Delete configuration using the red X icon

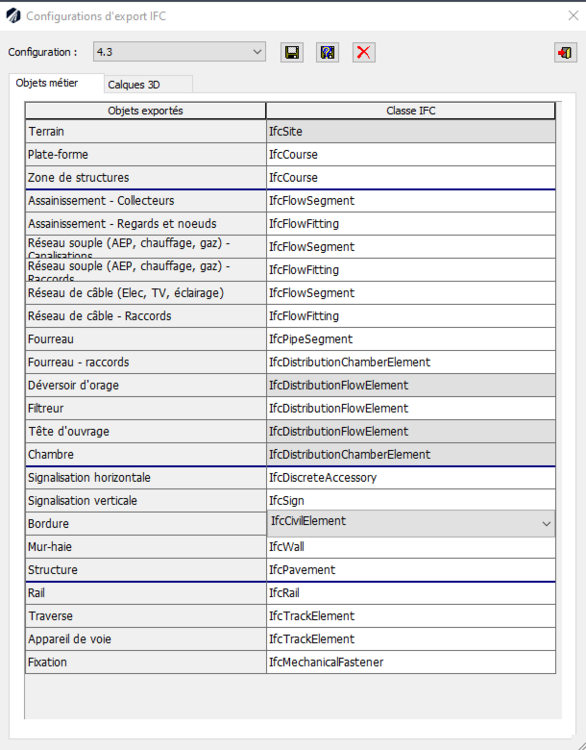[x=364, y=52]
